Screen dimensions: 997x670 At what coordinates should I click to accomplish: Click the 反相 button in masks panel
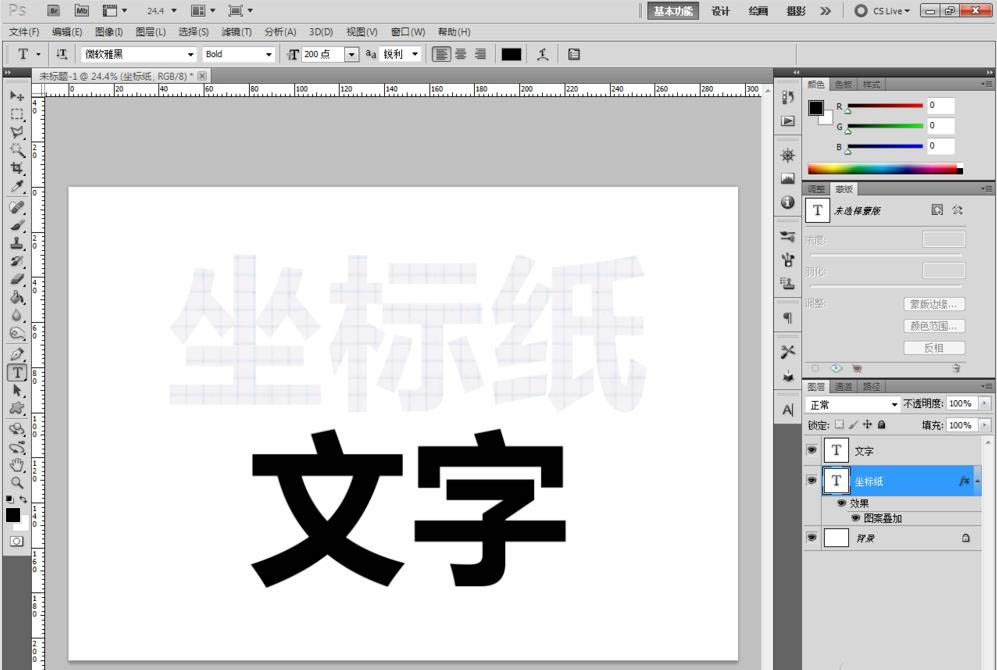coord(937,345)
